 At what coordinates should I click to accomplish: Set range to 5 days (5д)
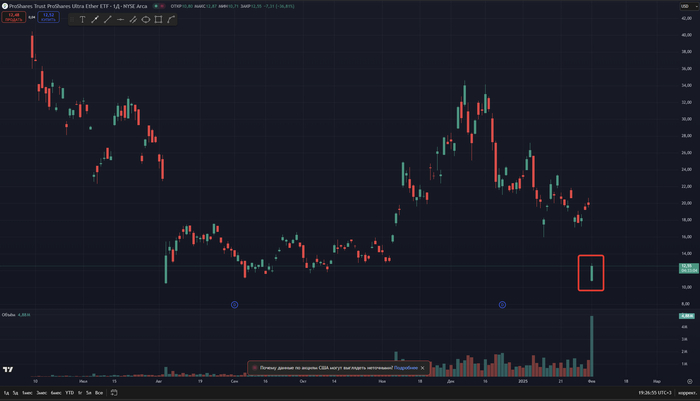[x=16, y=393]
